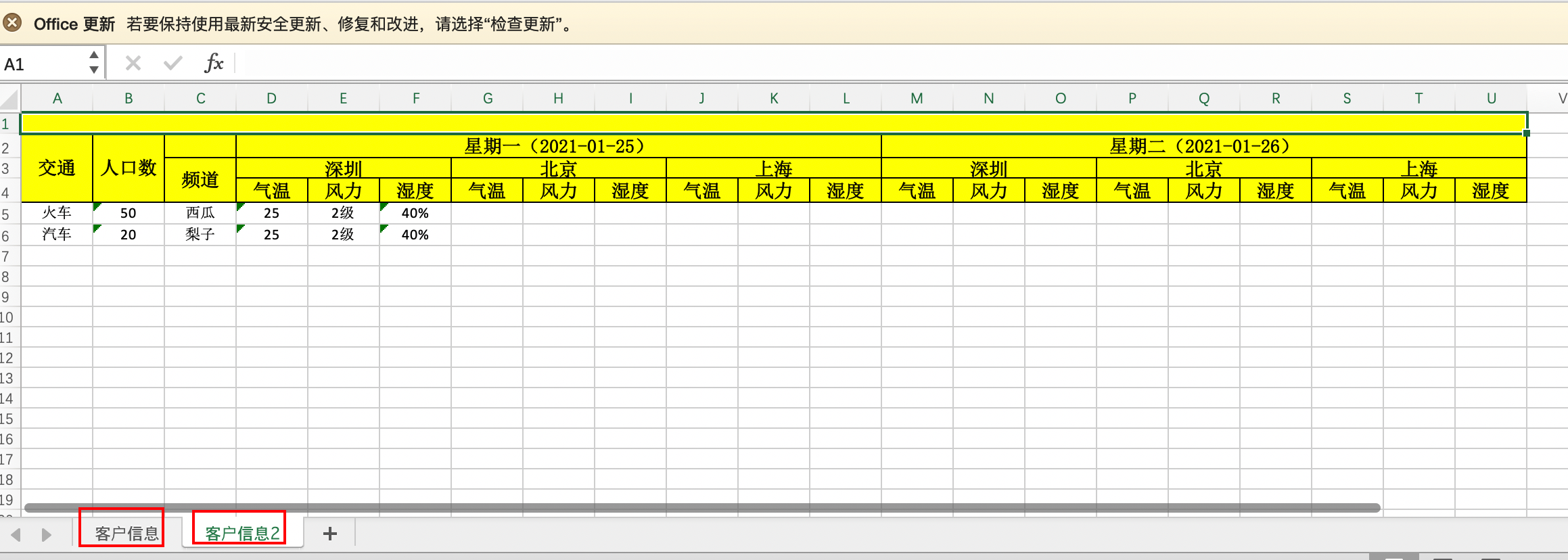Click the 梨子 cell

[200, 235]
